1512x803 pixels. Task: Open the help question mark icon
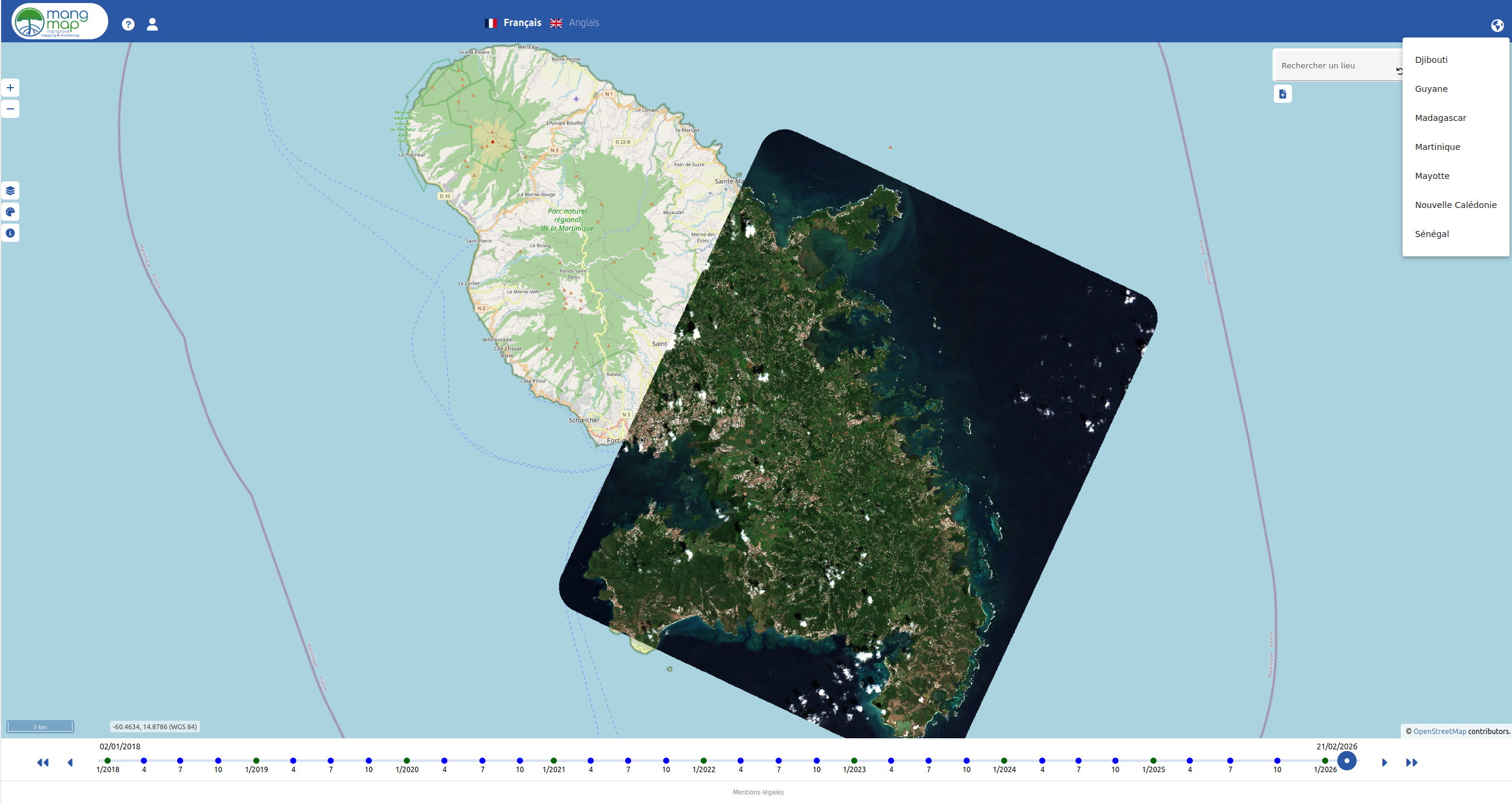click(x=128, y=24)
